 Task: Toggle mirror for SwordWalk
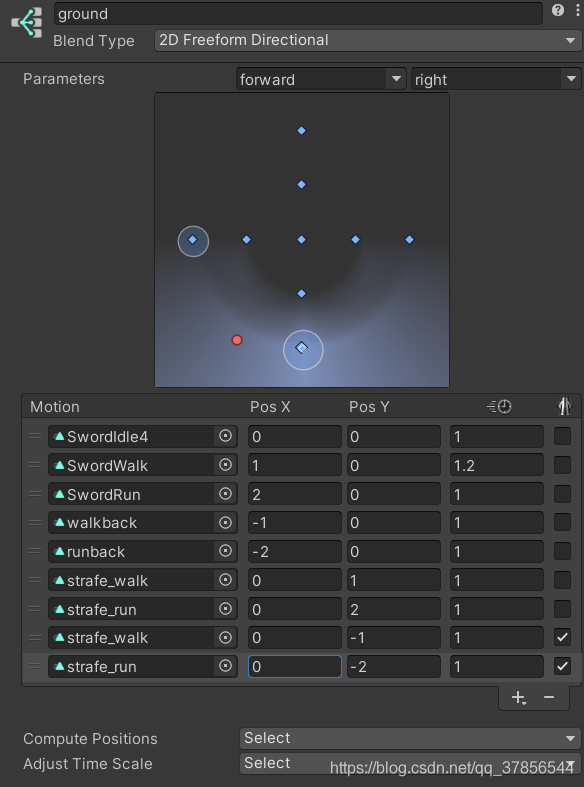pos(562,465)
